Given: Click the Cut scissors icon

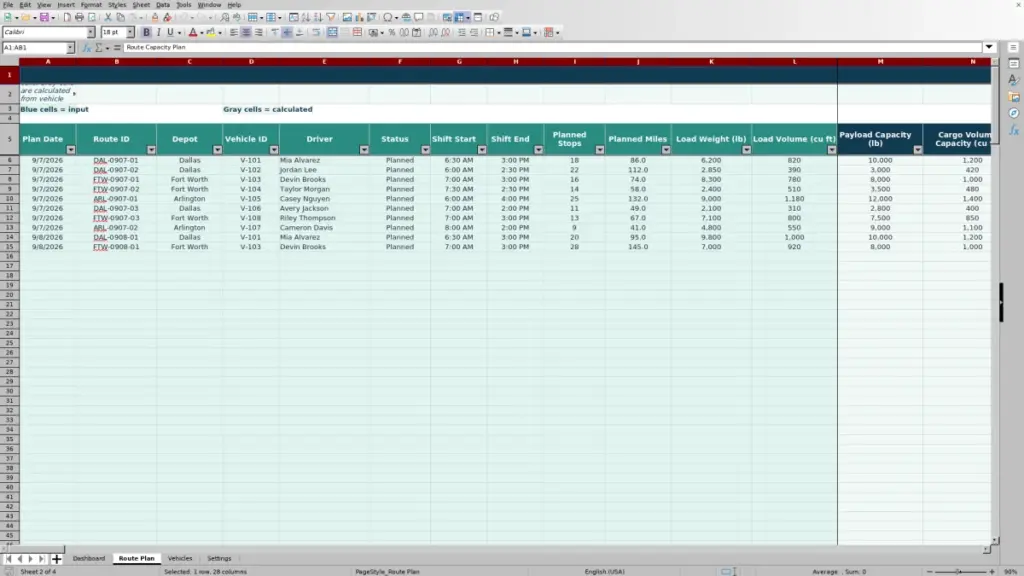Looking at the screenshot, I should 108,17.
